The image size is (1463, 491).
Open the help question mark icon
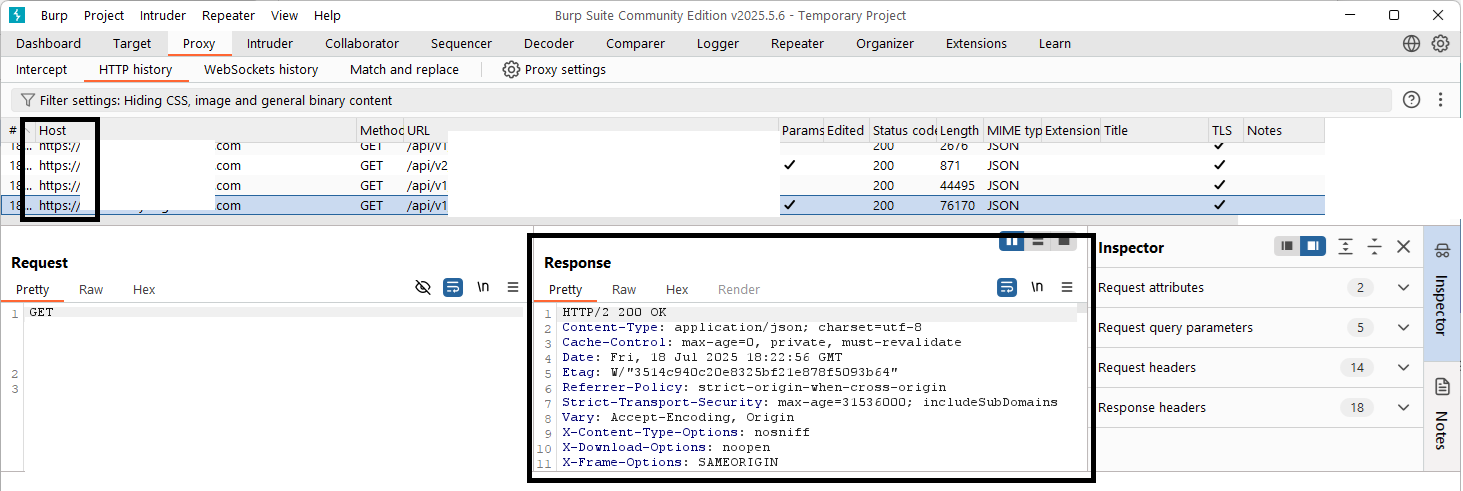tap(1411, 99)
